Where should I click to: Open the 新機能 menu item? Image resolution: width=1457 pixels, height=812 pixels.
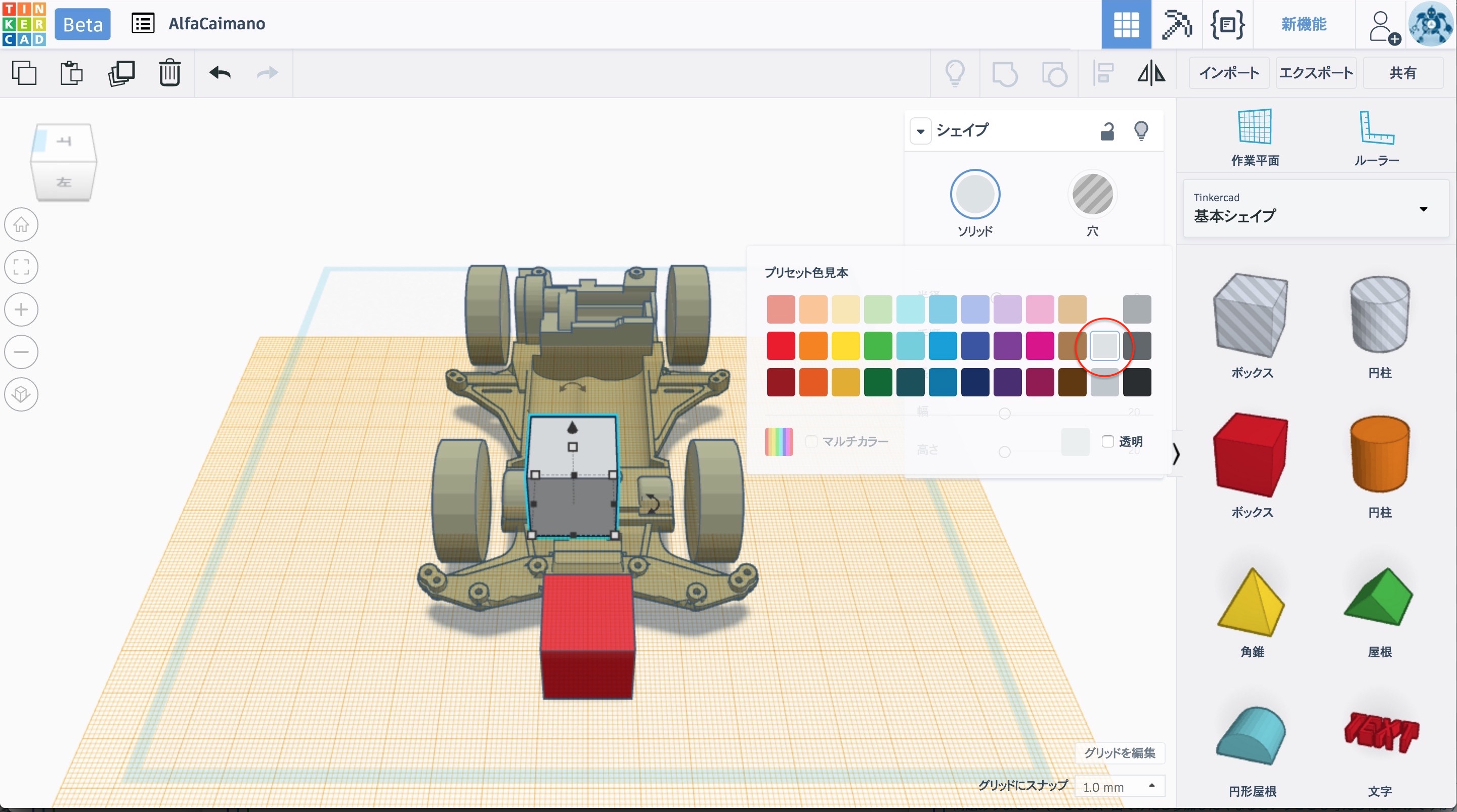pos(1303,24)
